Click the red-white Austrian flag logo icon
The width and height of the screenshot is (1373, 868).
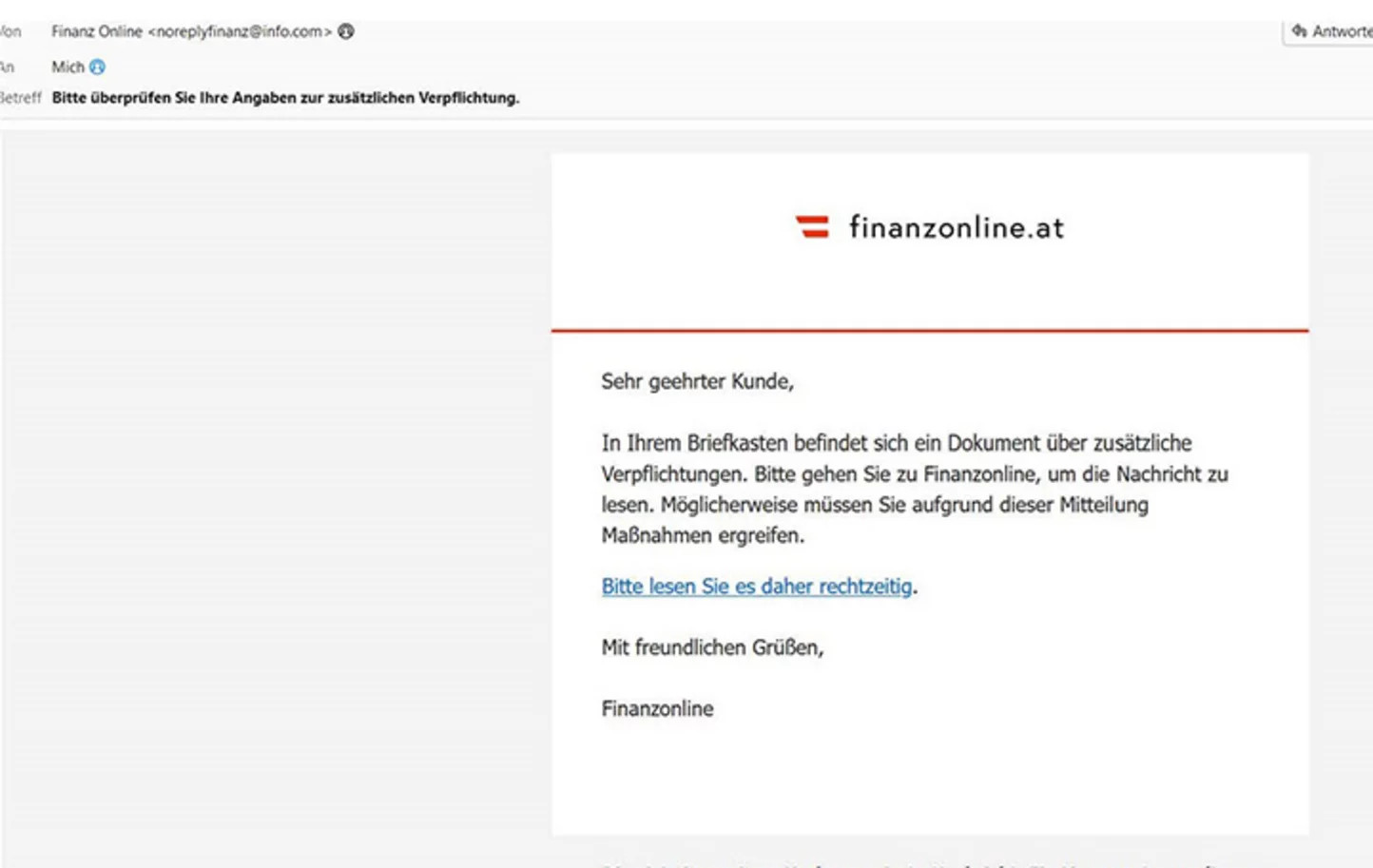tap(812, 226)
